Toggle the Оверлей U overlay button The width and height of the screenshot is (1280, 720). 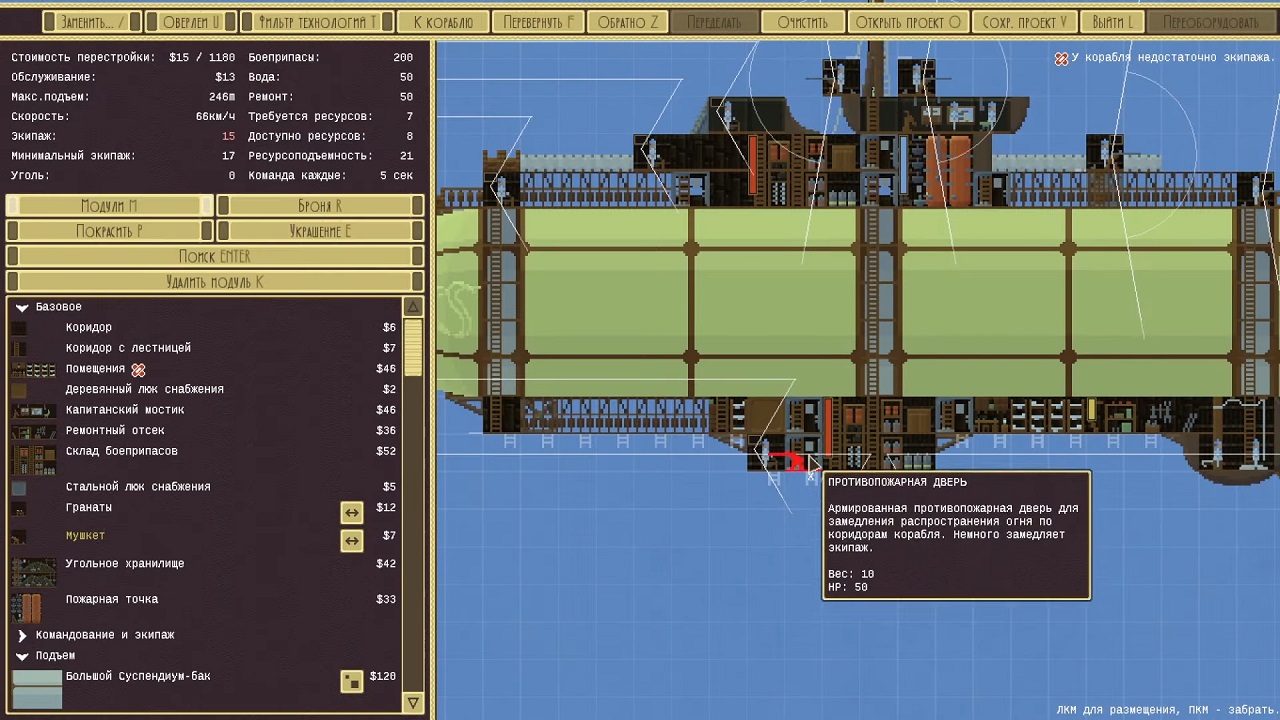(190, 21)
